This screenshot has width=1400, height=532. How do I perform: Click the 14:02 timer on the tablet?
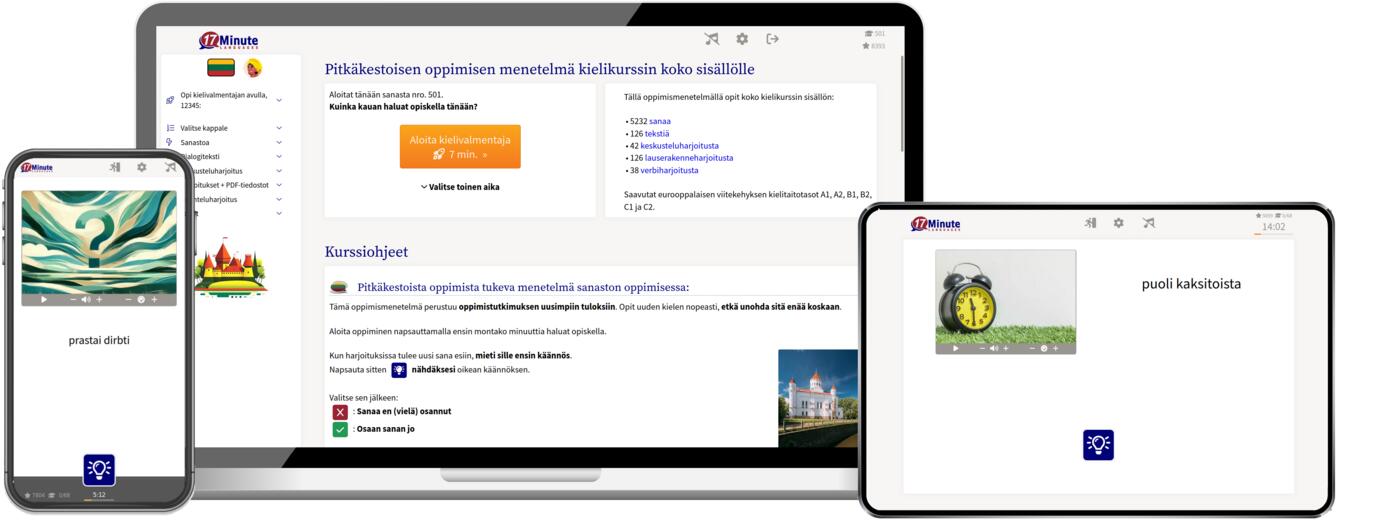pyautogui.click(x=1273, y=227)
